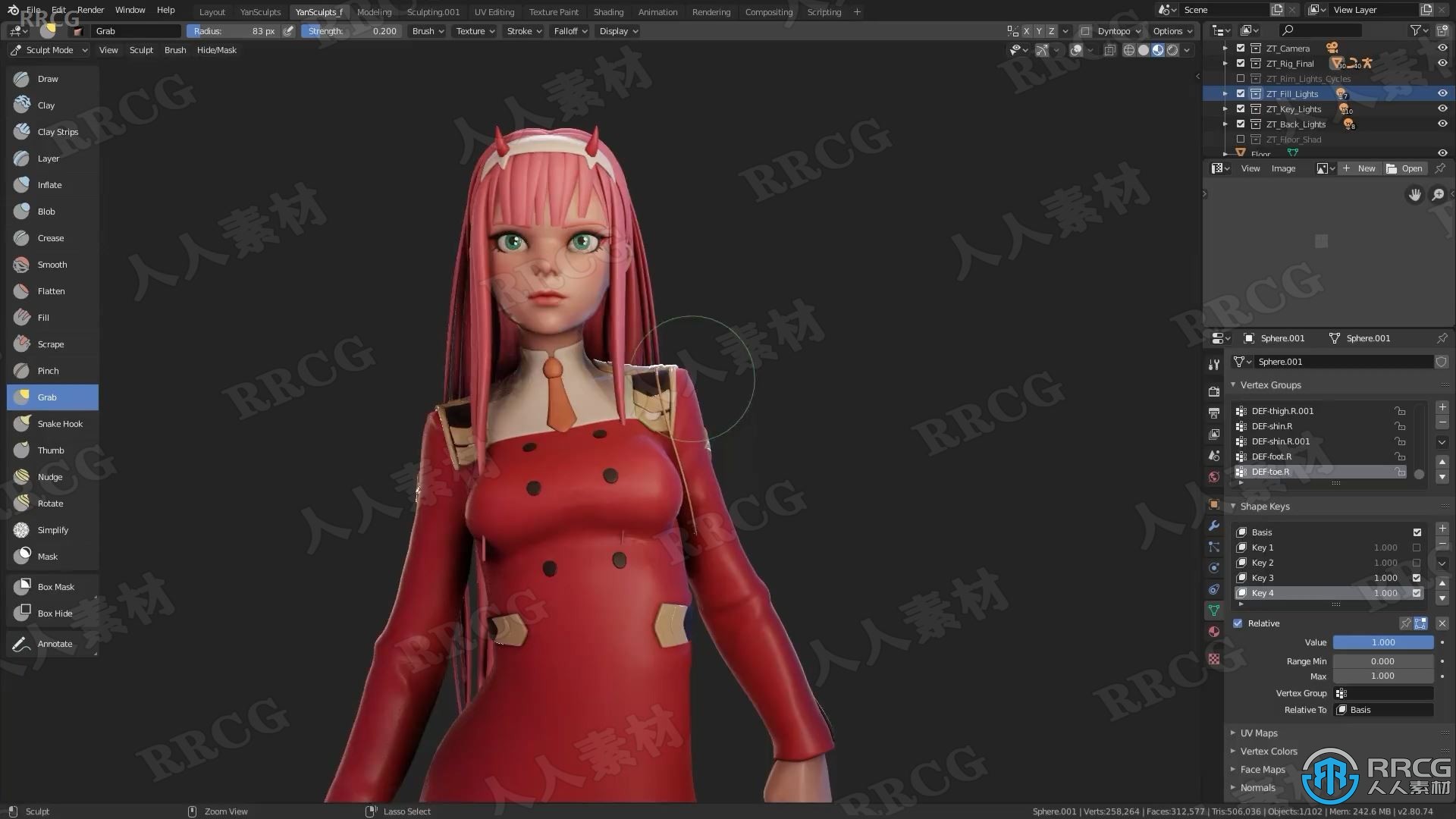Adjust the brush Strength slider
This screenshot has height=819, width=1456.
click(x=353, y=31)
